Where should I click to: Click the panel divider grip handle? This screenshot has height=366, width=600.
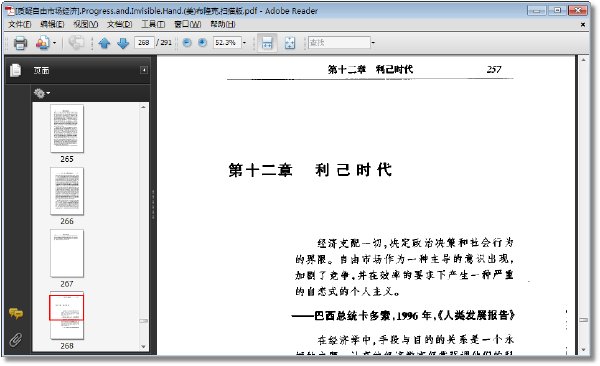(153, 204)
